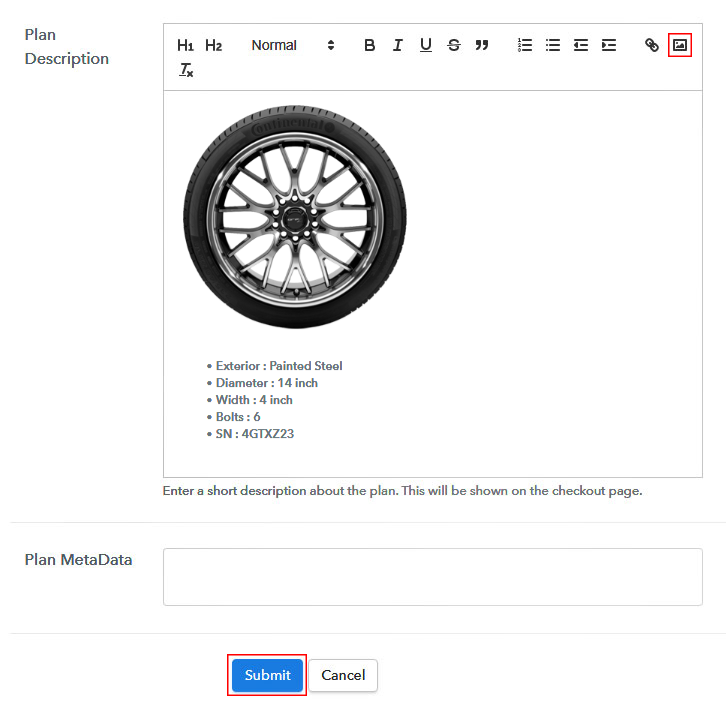This screenshot has width=726, height=716.
Task: Select the tire image in editor
Action: click(295, 217)
